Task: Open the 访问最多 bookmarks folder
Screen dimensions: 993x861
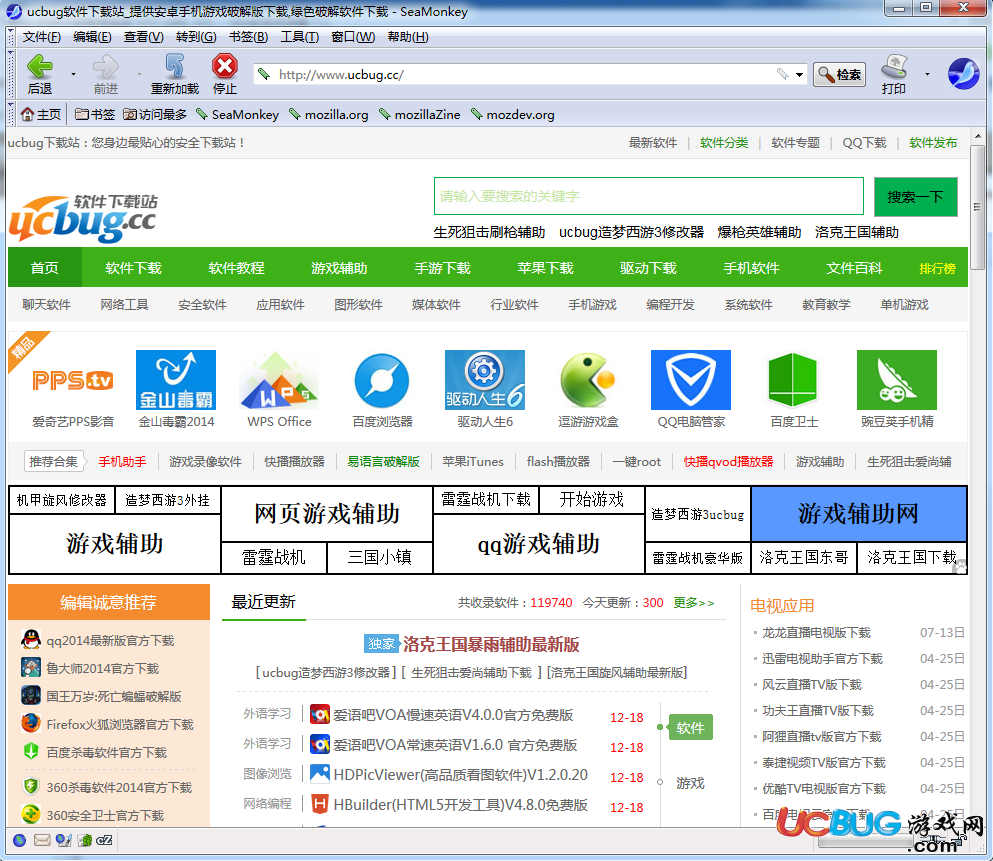Action: 155,115
